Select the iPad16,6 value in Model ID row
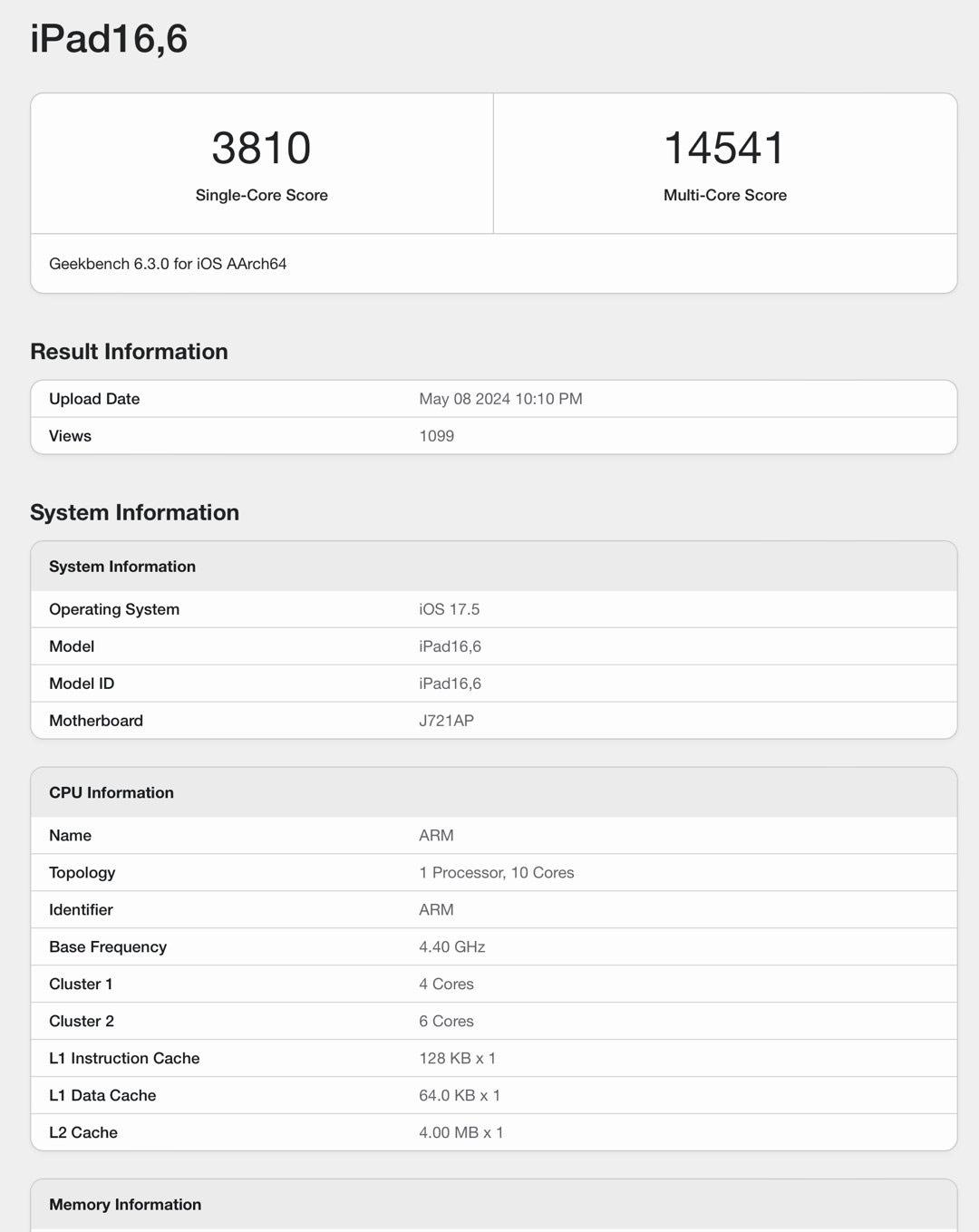This screenshot has width=979, height=1232. coord(450,684)
